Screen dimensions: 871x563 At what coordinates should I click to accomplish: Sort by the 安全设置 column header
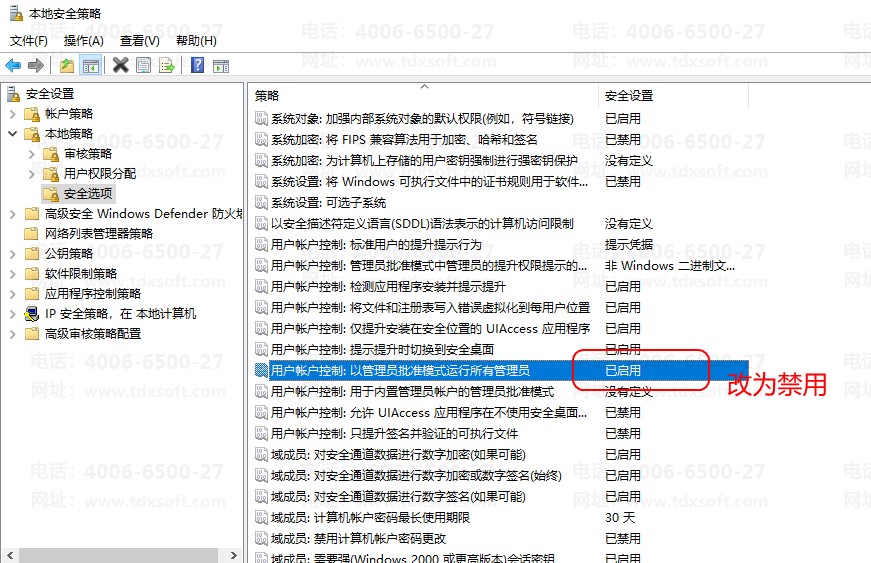pyautogui.click(x=629, y=96)
